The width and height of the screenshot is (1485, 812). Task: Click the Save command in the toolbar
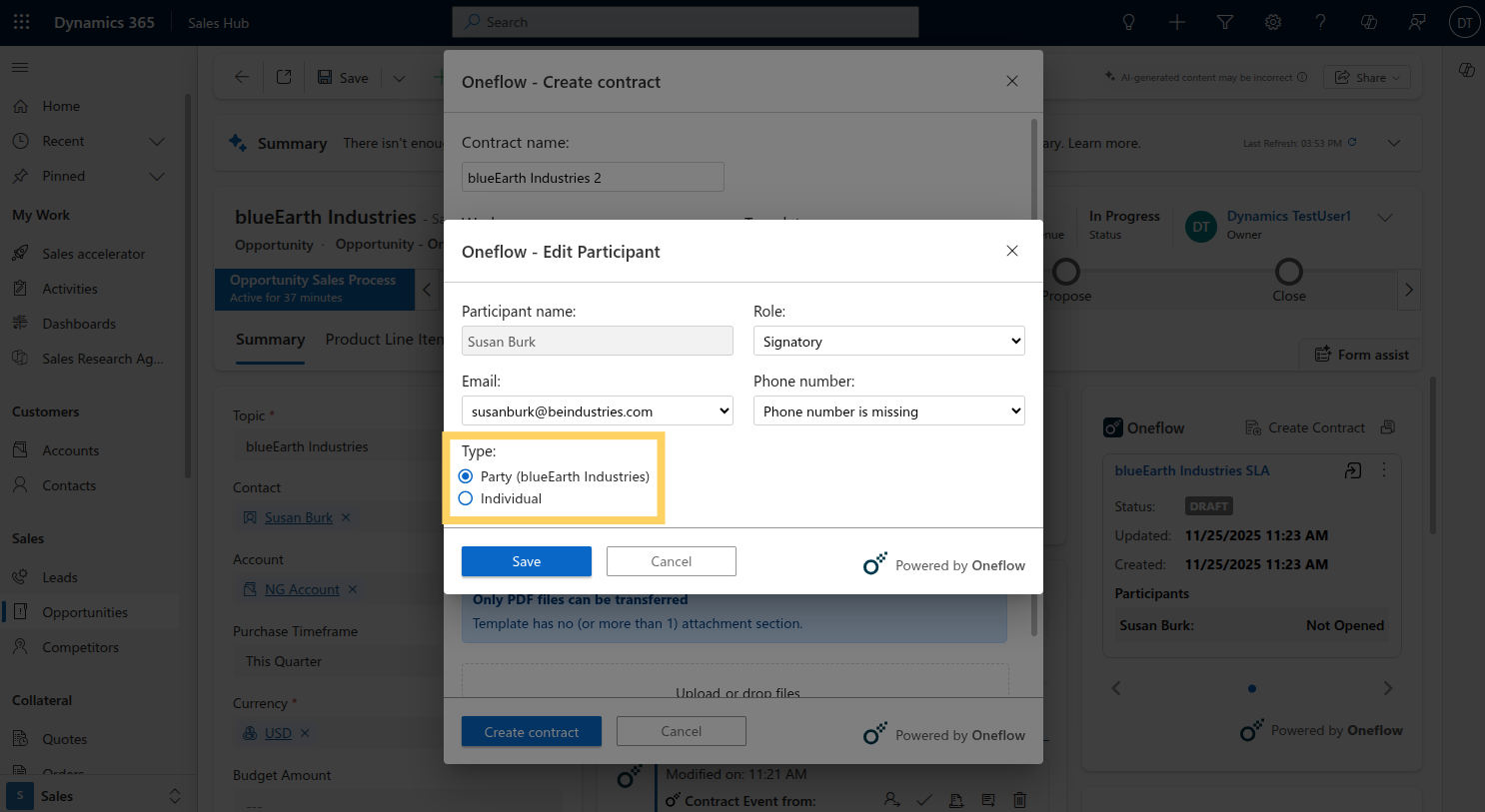click(343, 77)
